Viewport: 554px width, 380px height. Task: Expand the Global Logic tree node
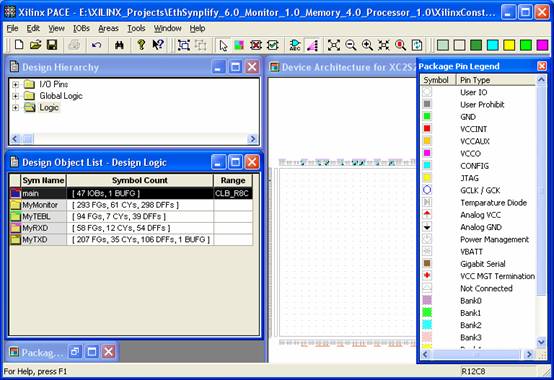[x=15, y=96]
